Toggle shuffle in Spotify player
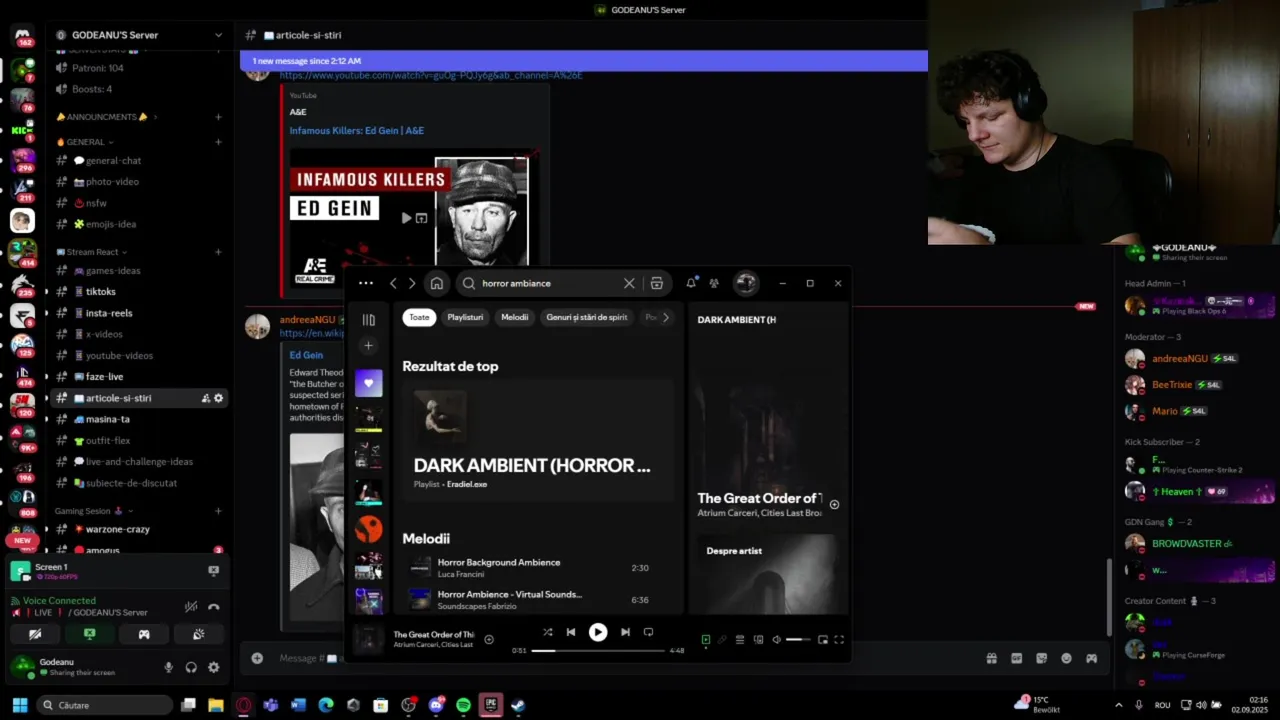This screenshot has width=1280, height=720. [547, 632]
